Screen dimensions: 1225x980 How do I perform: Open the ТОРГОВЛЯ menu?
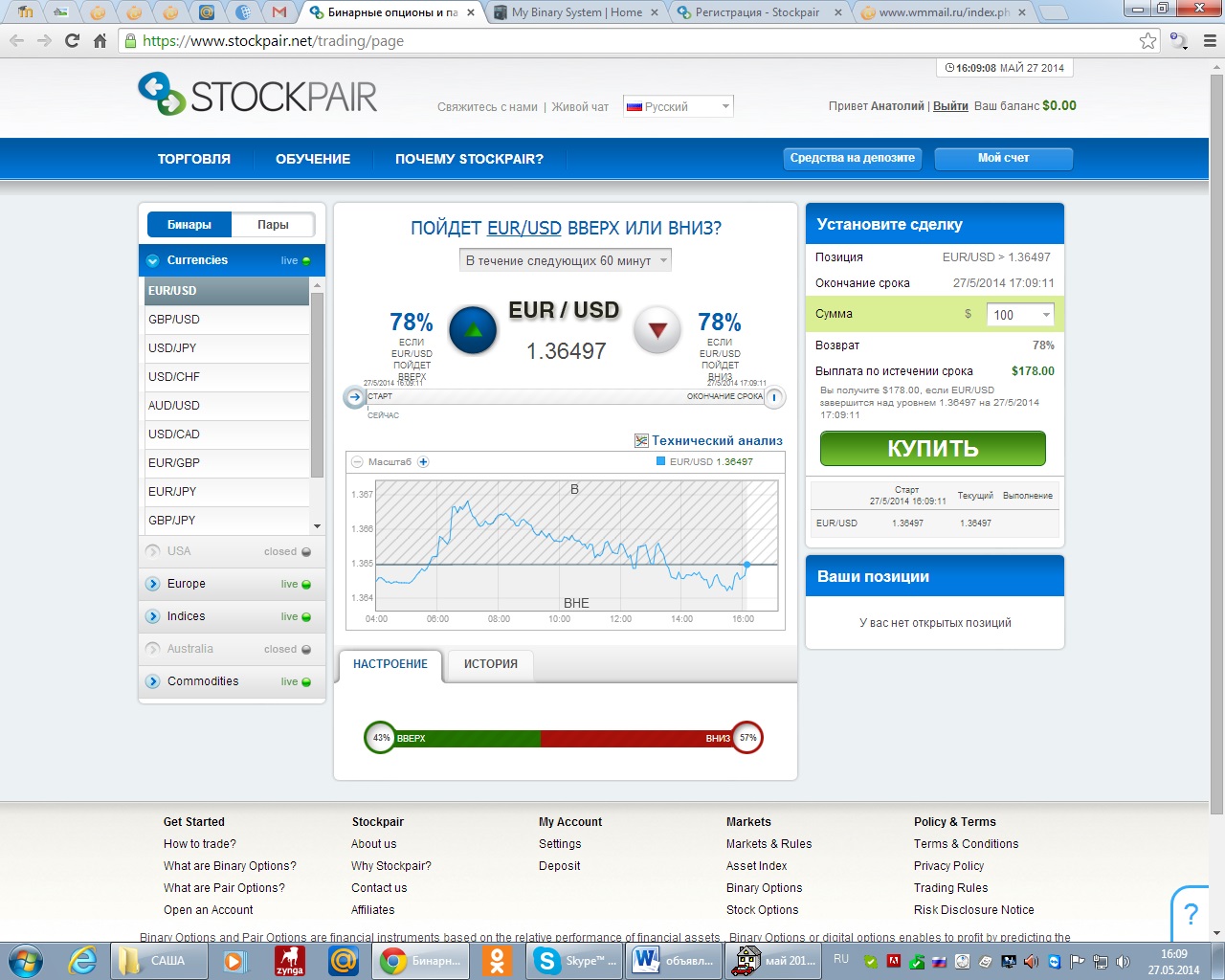(x=194, y=159)
